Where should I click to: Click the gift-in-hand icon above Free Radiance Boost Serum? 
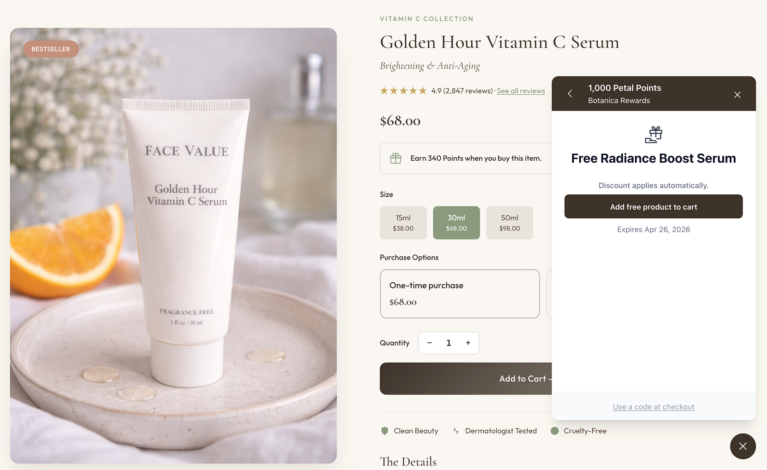[x=654, y=134]
